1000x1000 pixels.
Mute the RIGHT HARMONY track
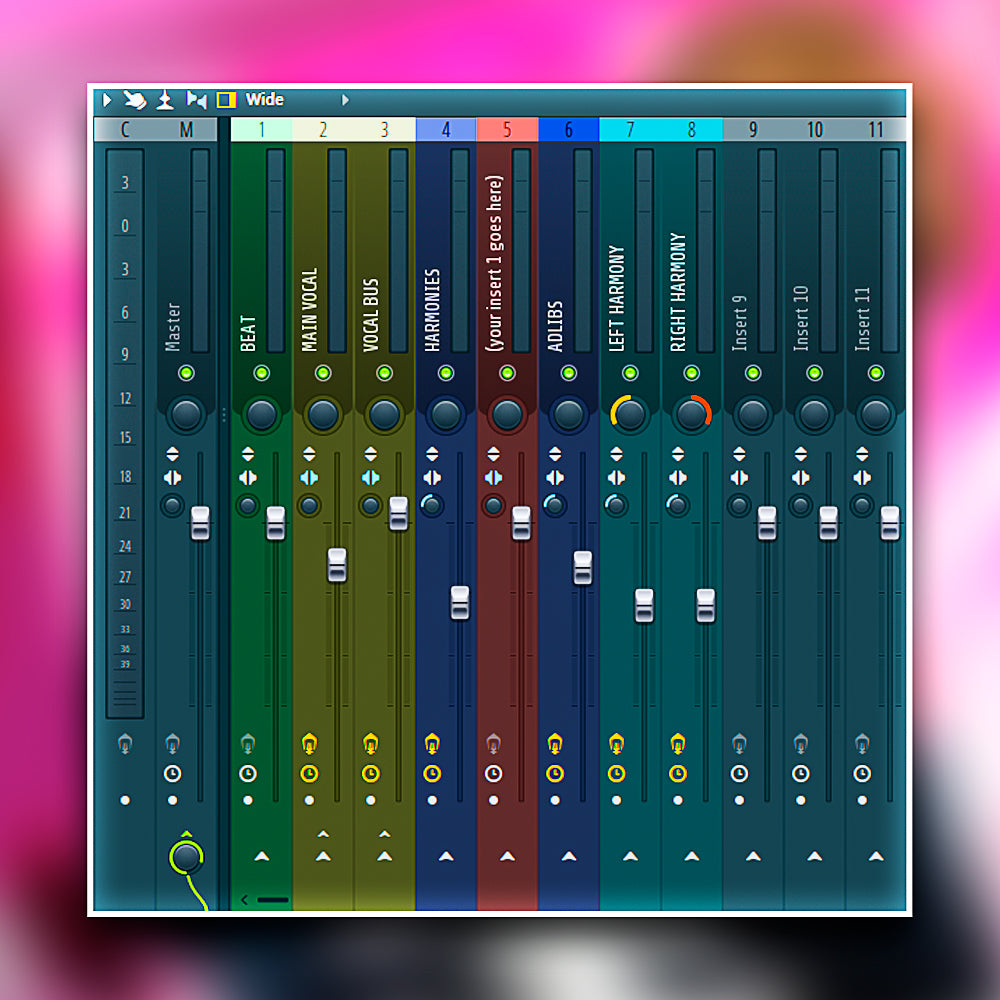(691, 373)
